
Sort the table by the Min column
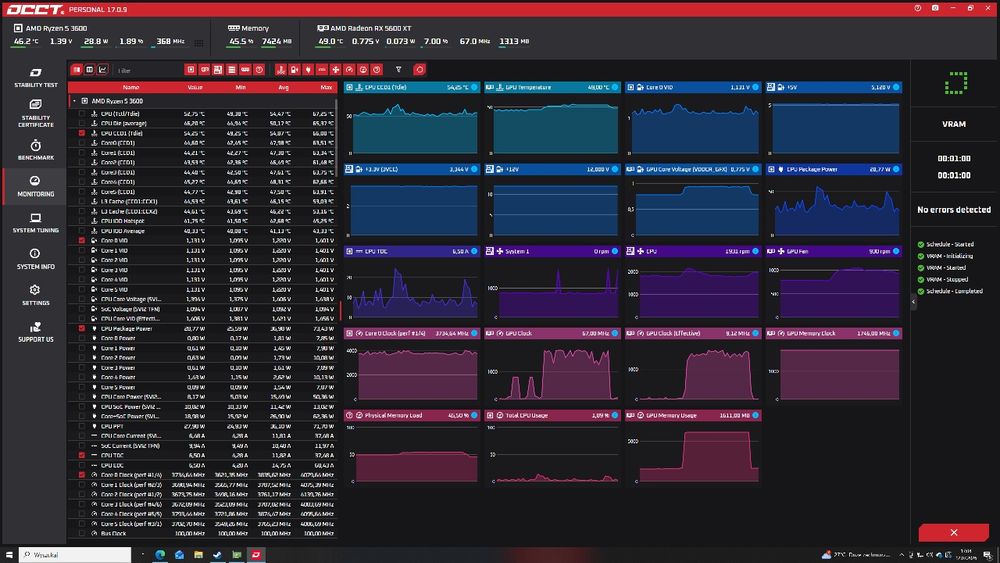click(240, 87)
